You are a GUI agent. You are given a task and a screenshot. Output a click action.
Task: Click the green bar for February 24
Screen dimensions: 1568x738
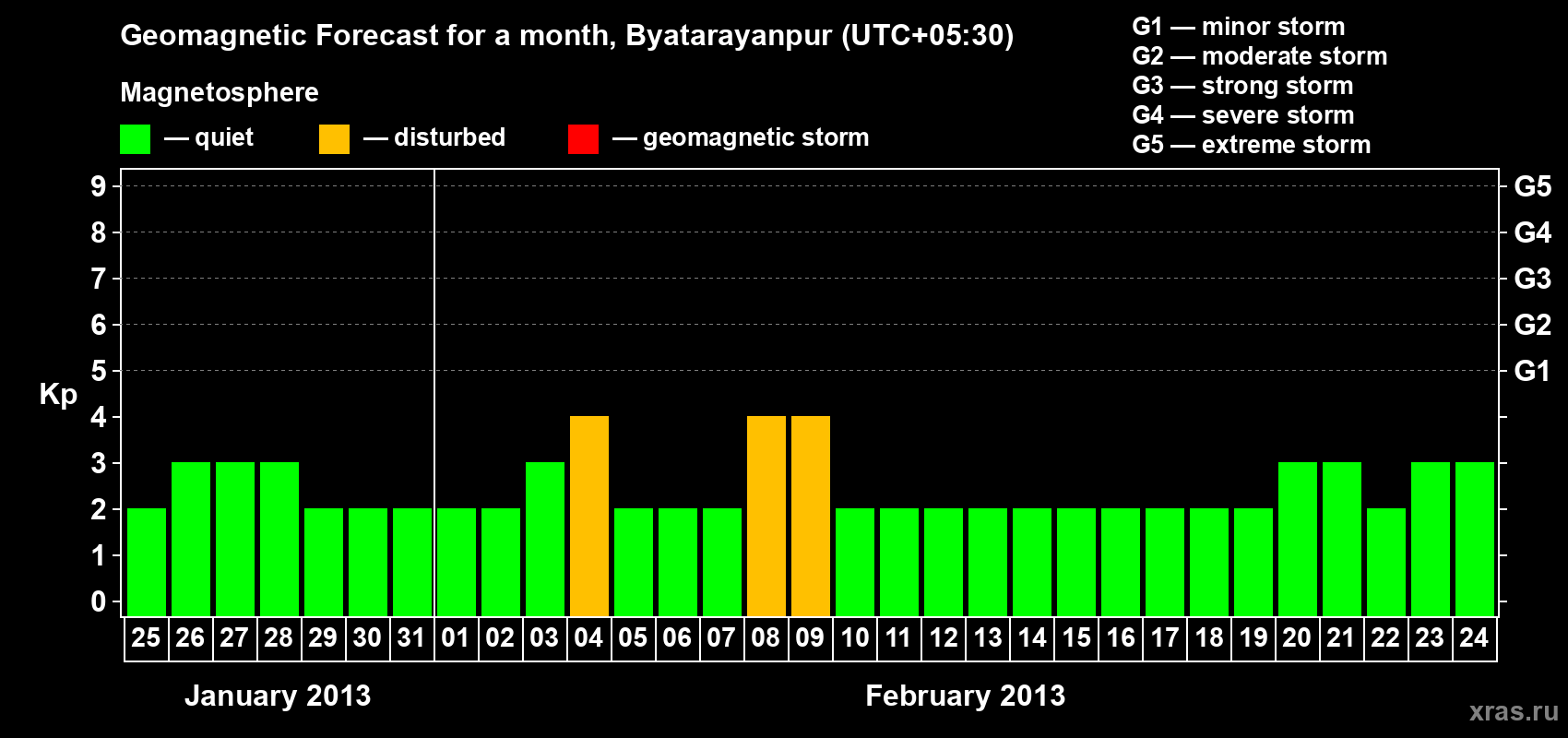(x=1475, y=540)
